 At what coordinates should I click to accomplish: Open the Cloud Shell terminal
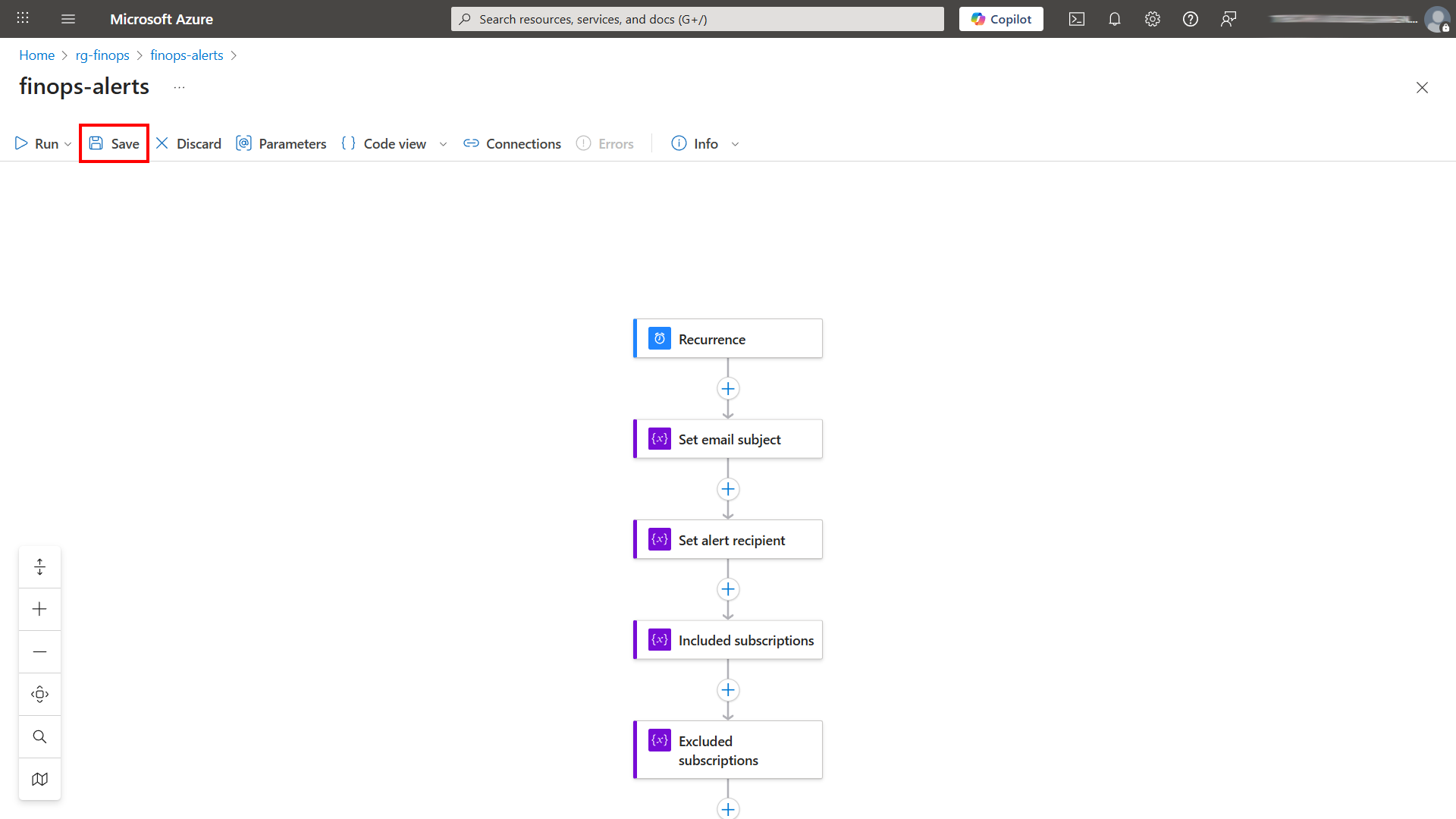click(1076, 19)
